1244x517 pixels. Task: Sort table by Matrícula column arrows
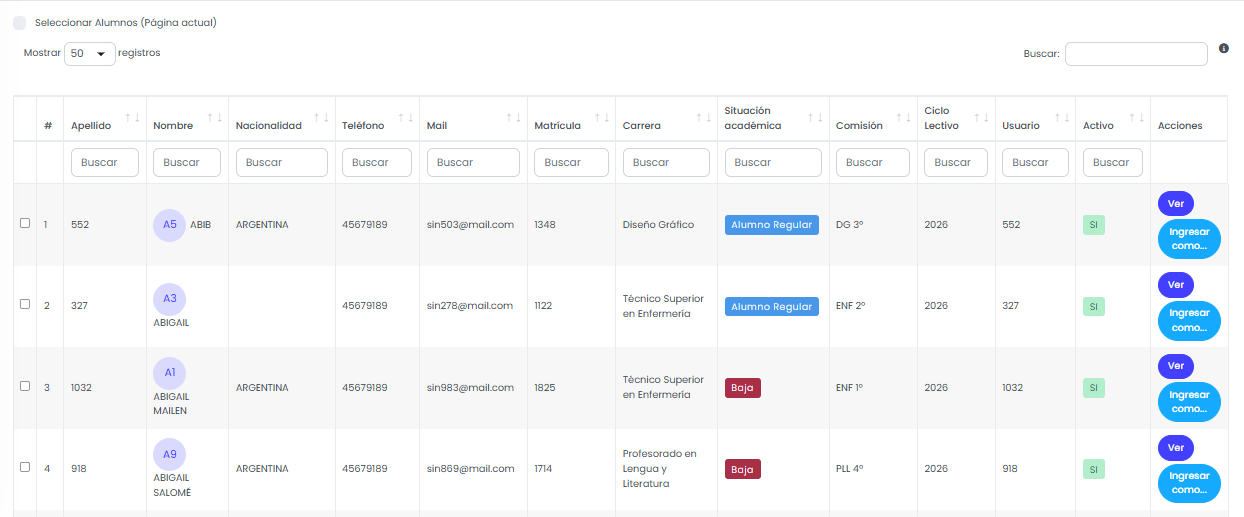[602, 118]
